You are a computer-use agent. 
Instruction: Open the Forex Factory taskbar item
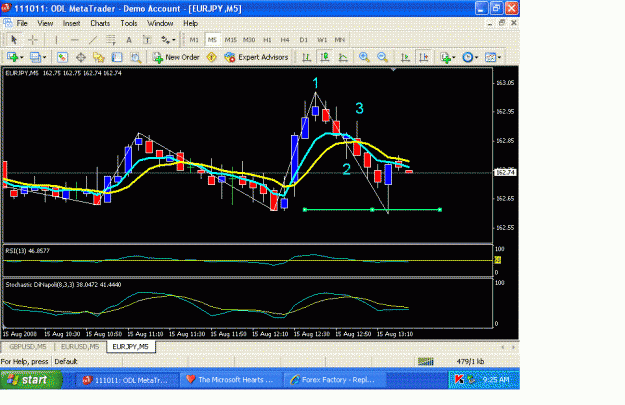(x=335, y=379)
